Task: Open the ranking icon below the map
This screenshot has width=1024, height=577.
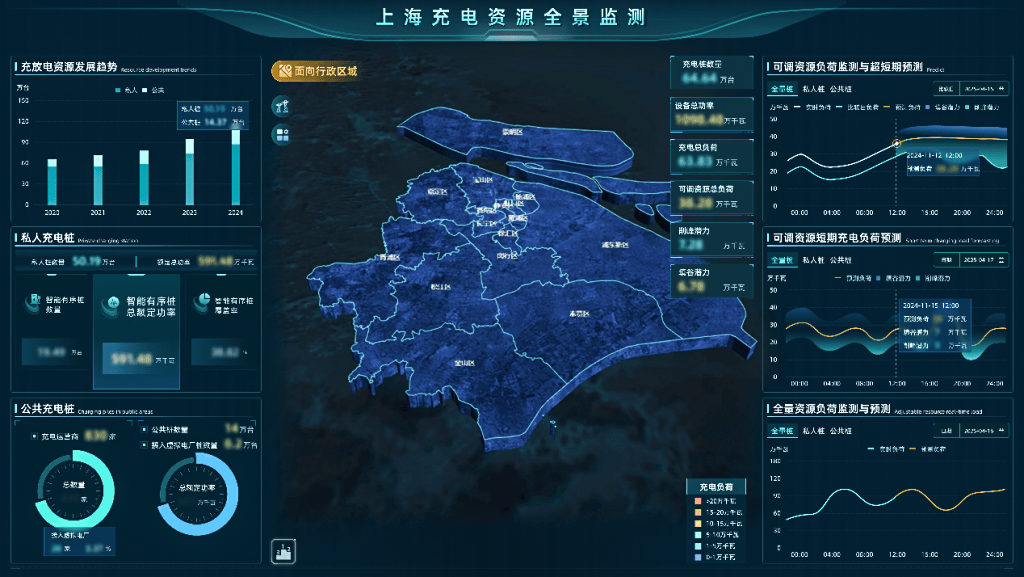Action: (x=282, y=550)
